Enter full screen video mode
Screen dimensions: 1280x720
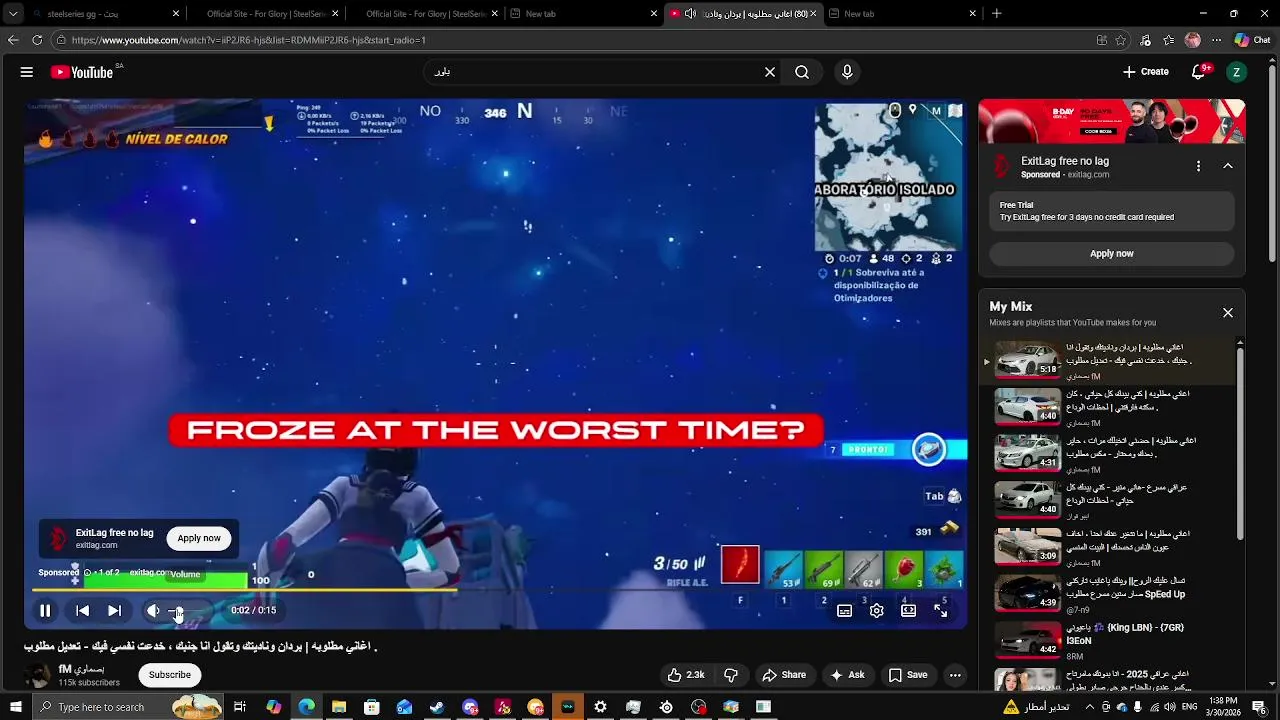[941, 610]
